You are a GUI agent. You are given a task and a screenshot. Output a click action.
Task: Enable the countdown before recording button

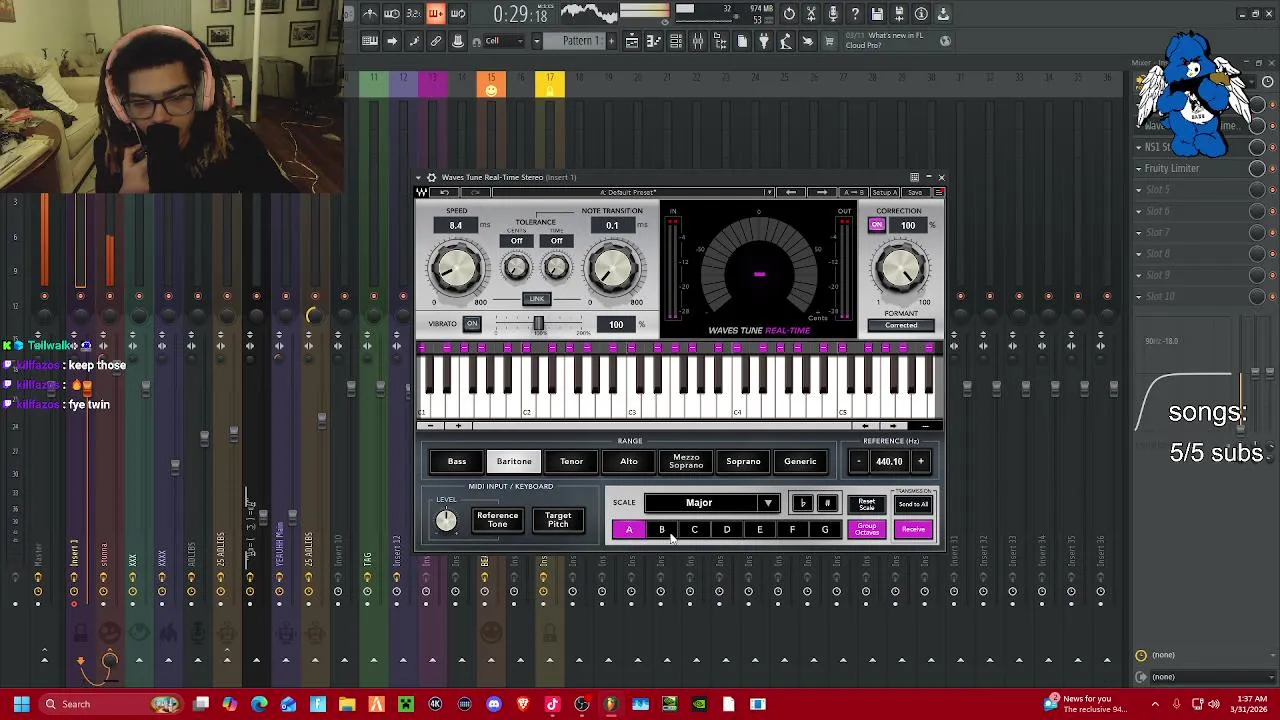coord(414,14)
